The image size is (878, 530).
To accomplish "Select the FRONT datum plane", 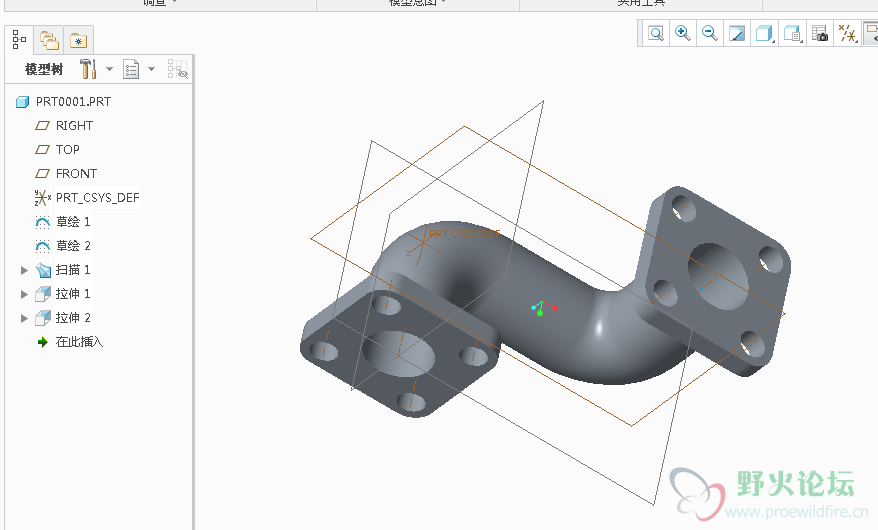I will click(x=76, y=174).
